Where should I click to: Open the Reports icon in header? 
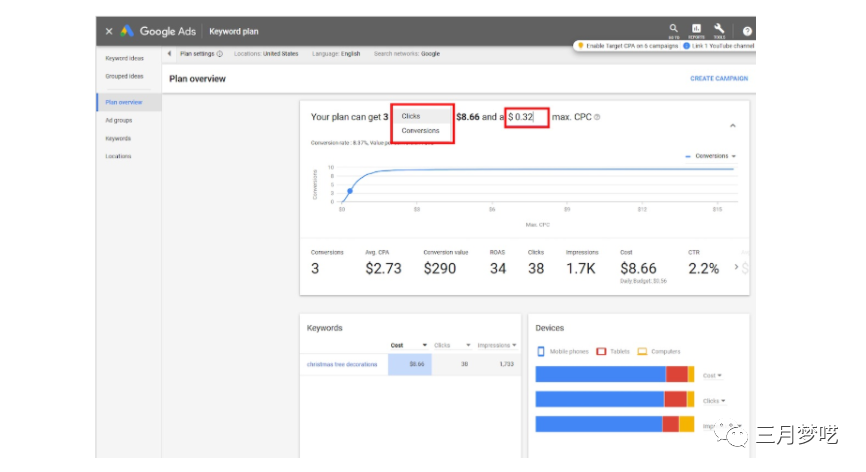coord(696,29)
